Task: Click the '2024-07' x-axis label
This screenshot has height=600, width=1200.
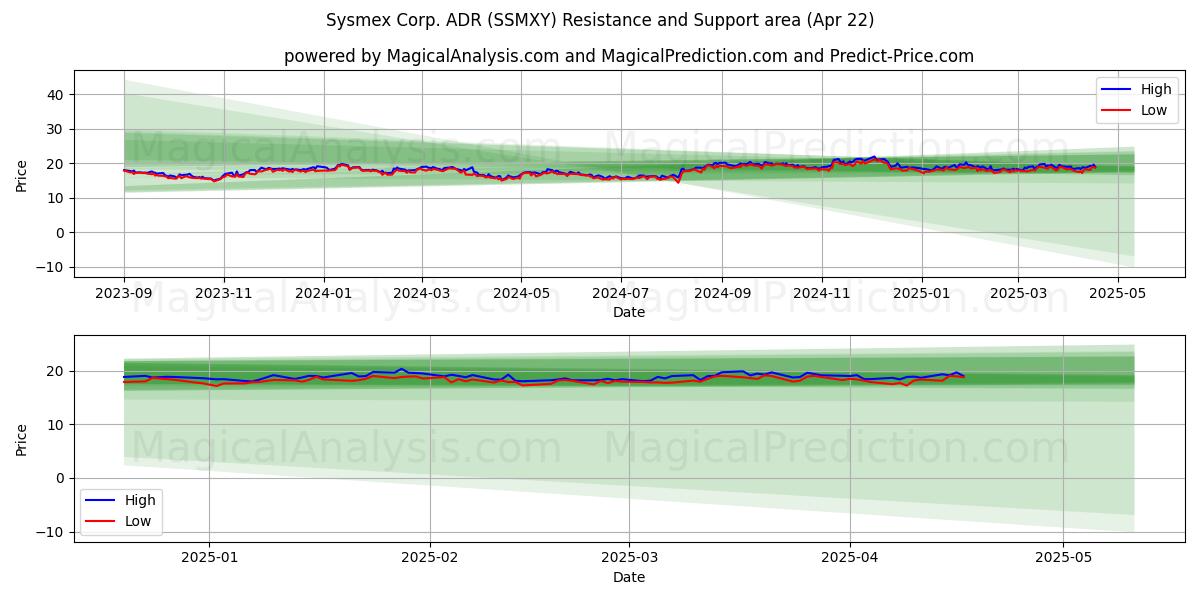Action: pyautogui.click(x=621, y=295)
